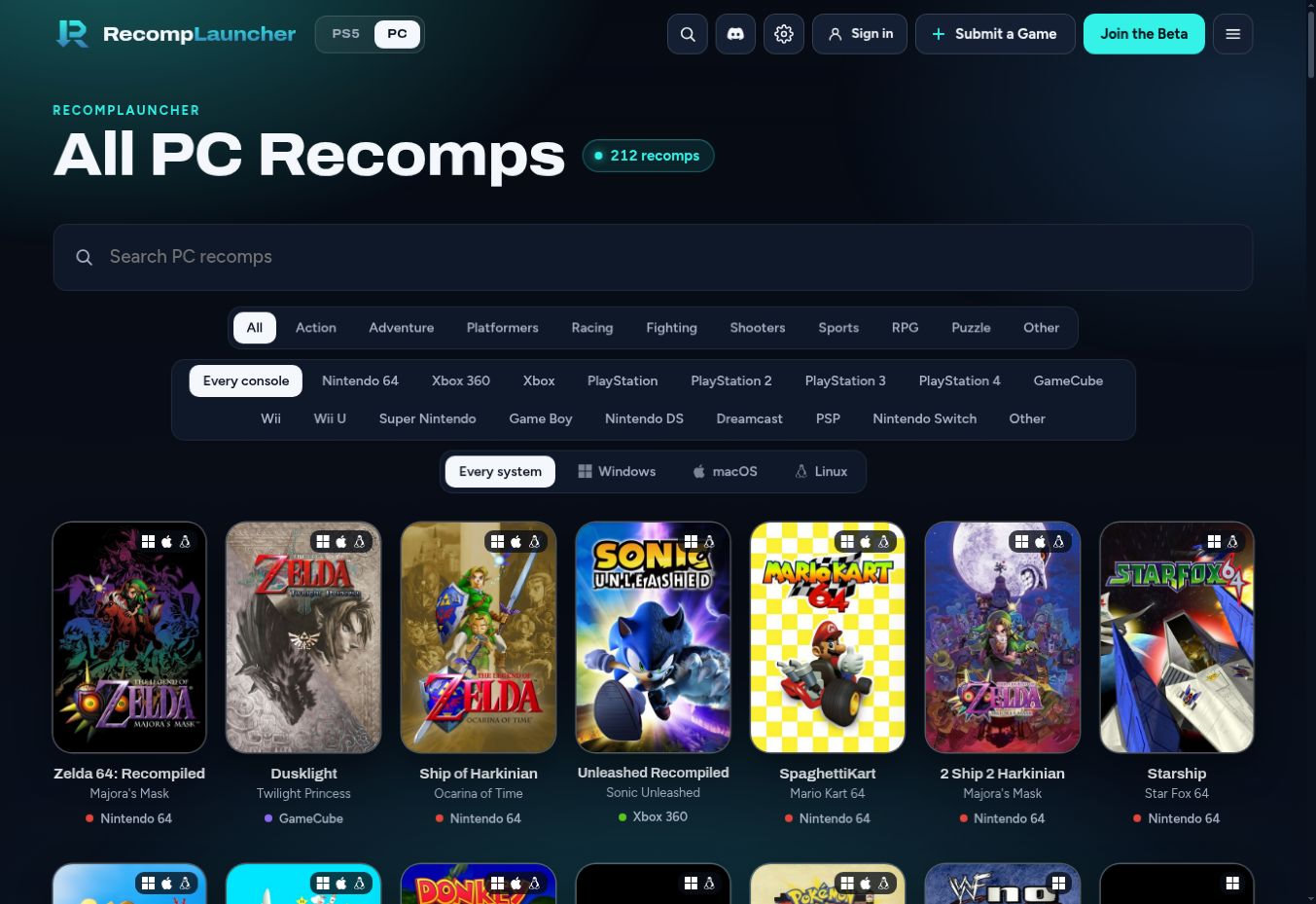Click the Search PC recomps field
1316x904 pixels.
(x=653, y=257)
